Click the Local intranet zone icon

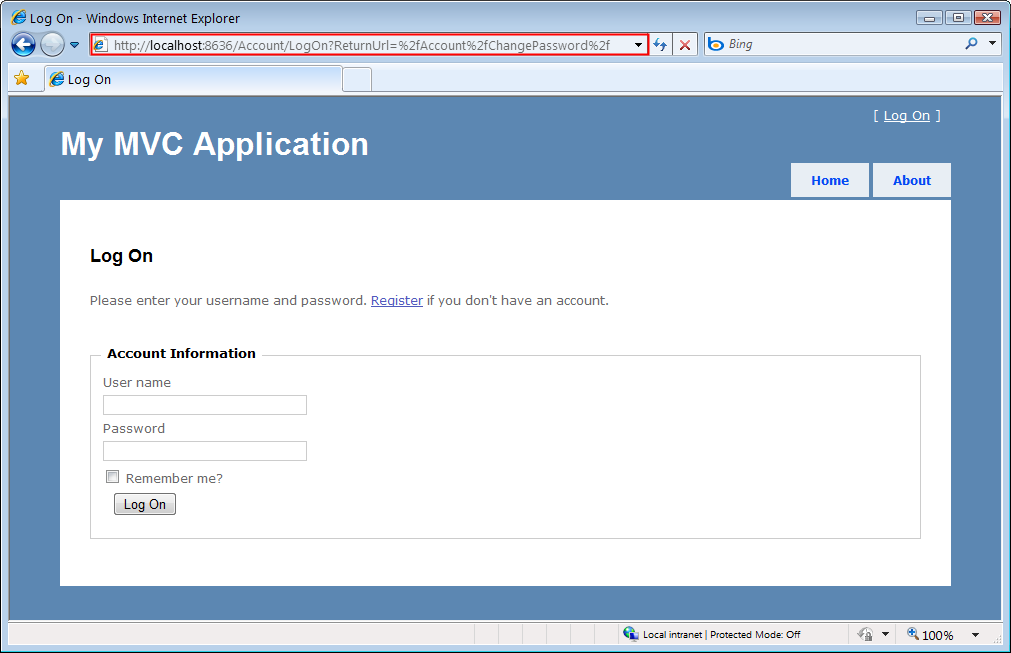coord(631,634)
